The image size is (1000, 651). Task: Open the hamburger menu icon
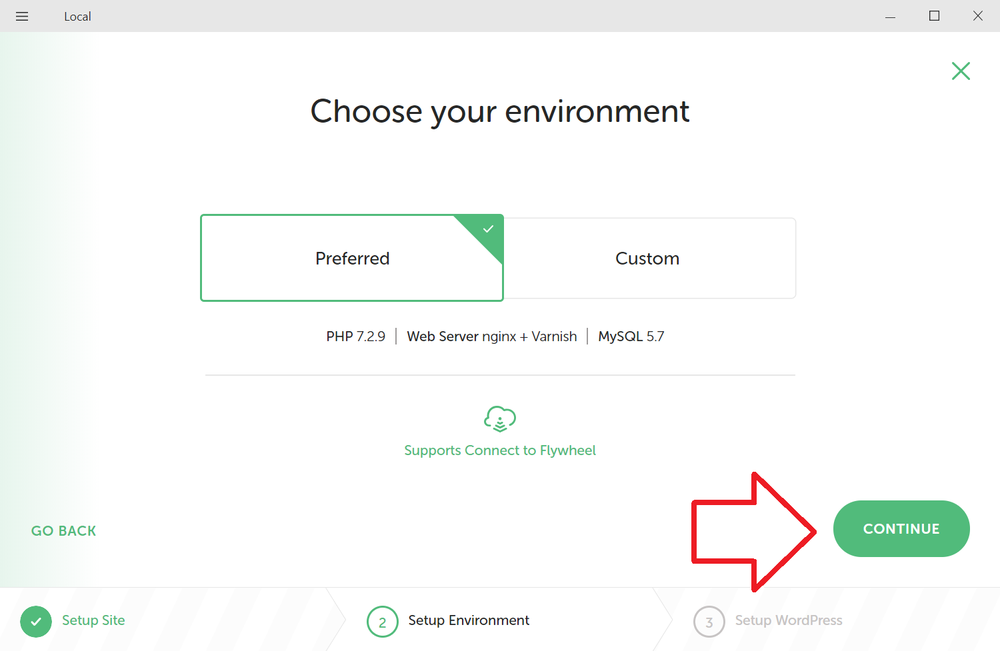click(22, 17)
